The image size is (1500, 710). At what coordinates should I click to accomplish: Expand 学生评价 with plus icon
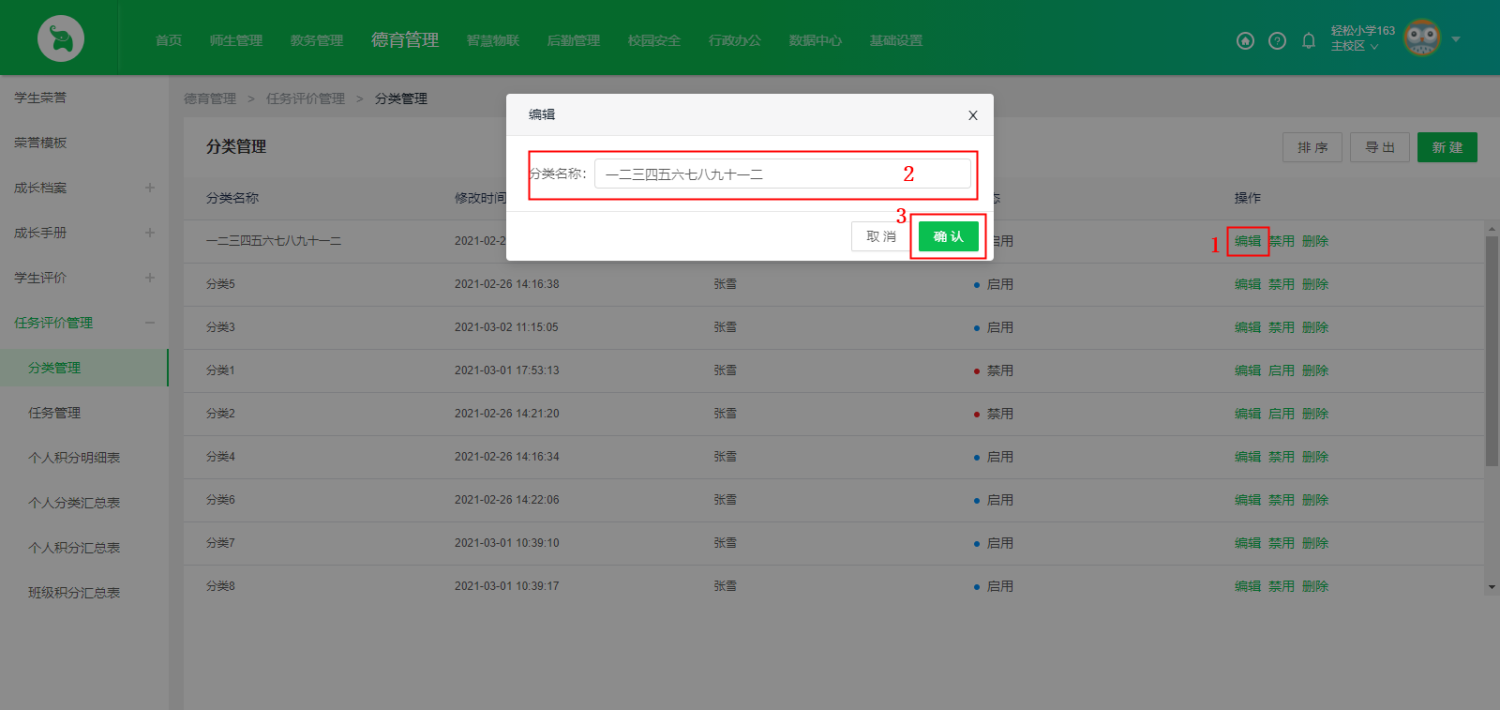coord(150,278)
